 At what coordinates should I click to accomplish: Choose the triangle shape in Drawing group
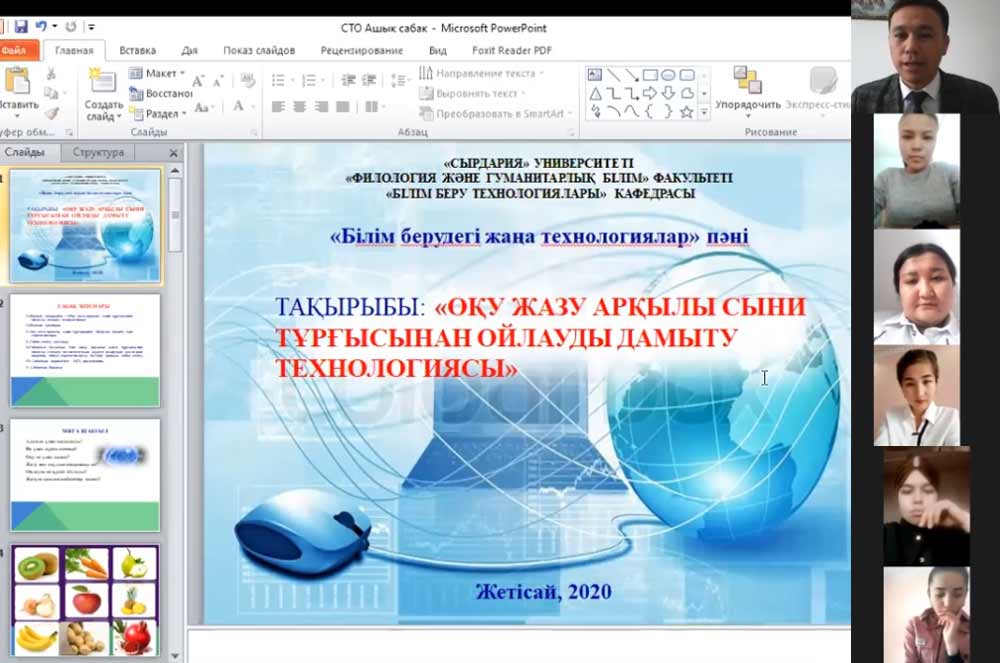(596, 93)
